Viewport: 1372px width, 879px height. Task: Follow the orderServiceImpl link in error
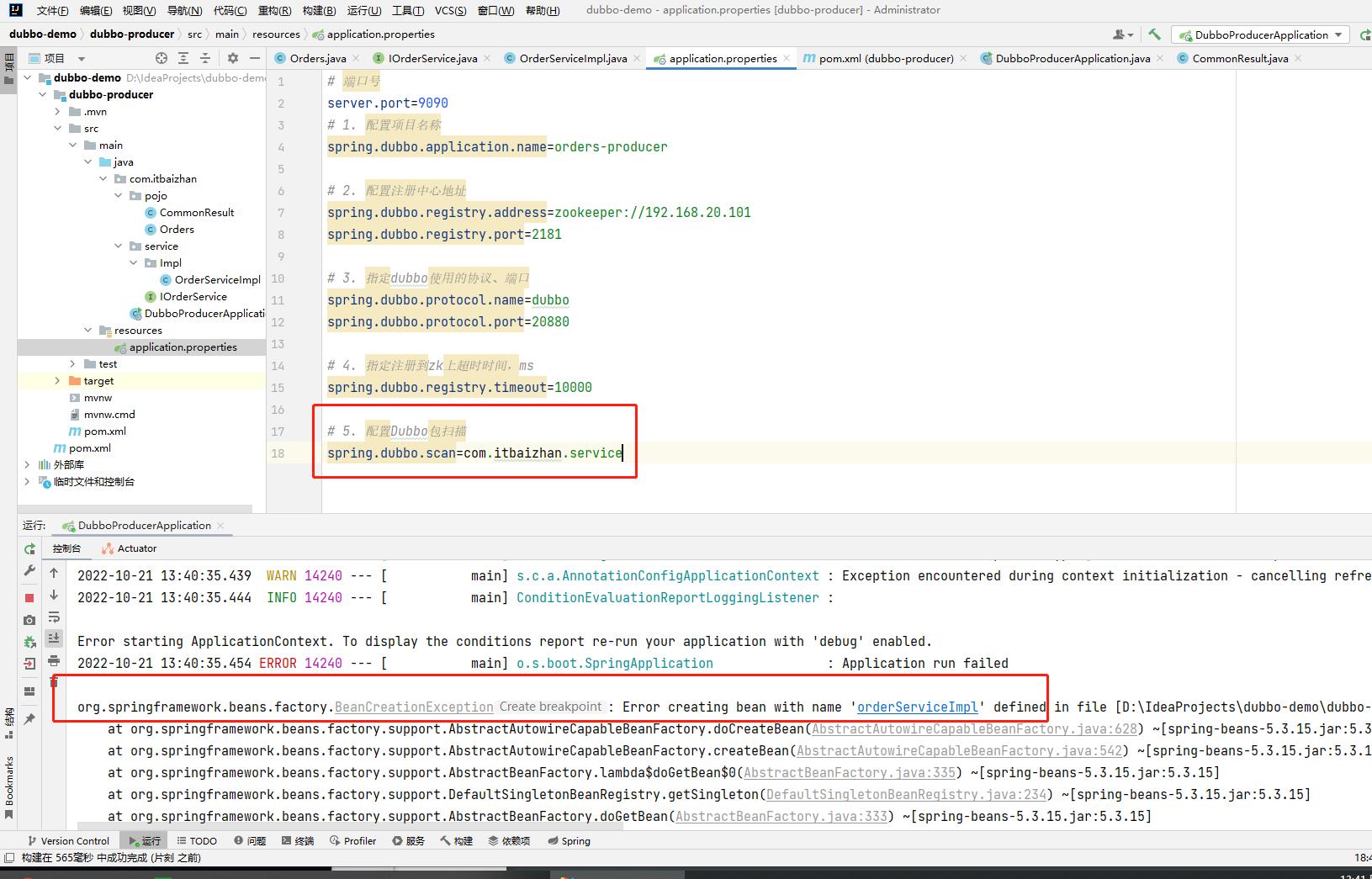pos(918,707)
